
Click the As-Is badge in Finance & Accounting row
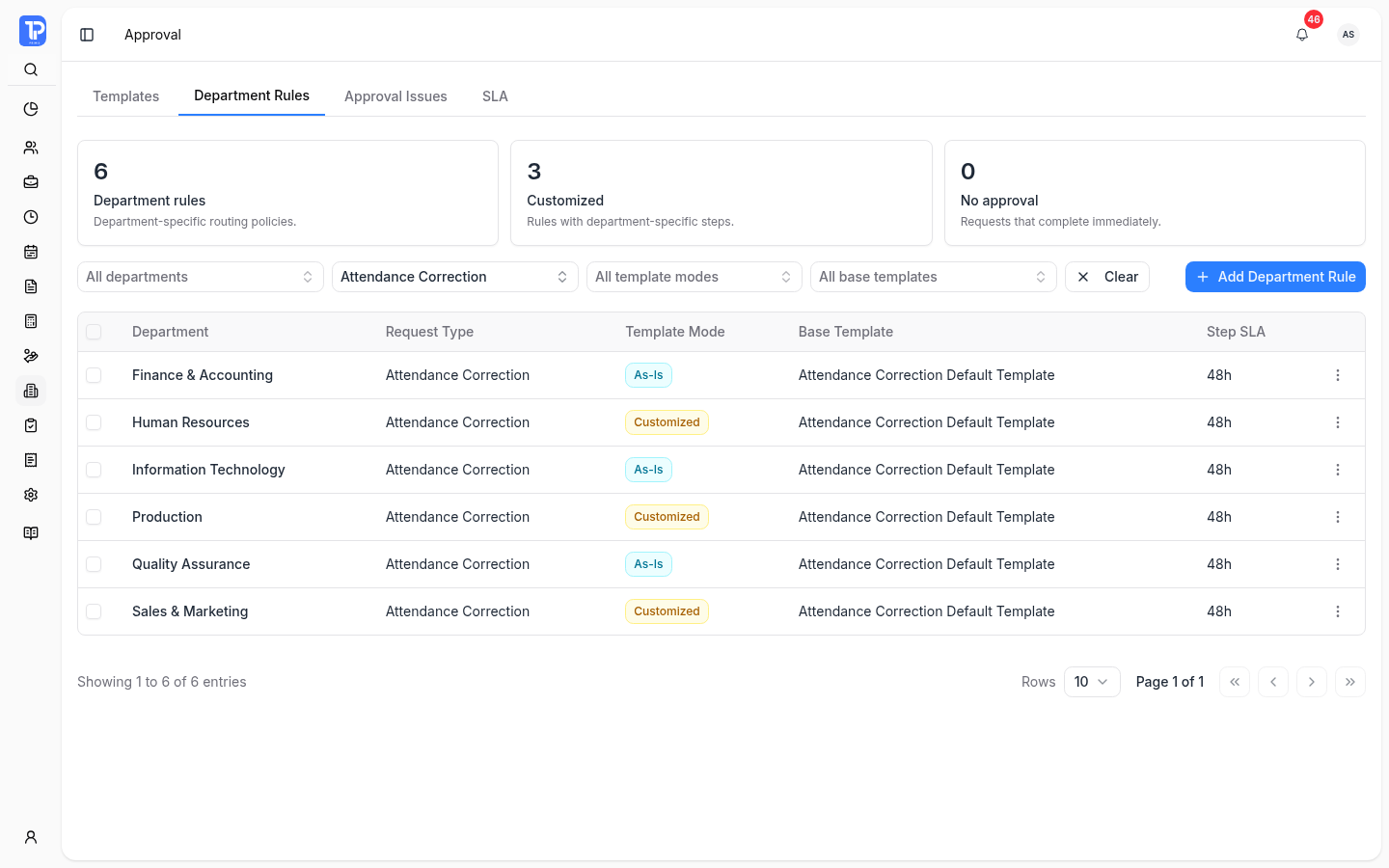pos(648,375)
